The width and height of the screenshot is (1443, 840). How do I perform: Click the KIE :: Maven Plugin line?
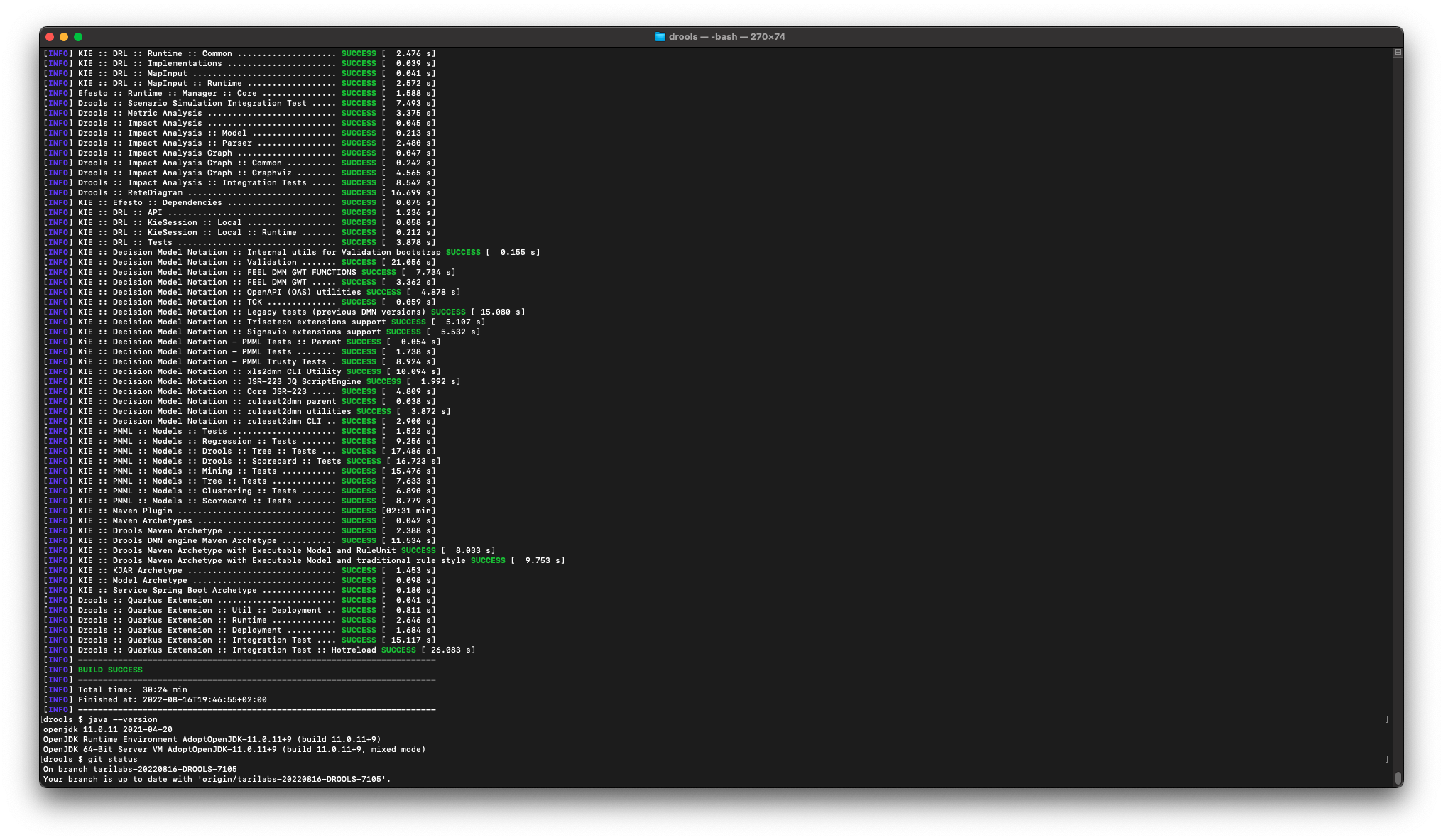coord(125,511)
